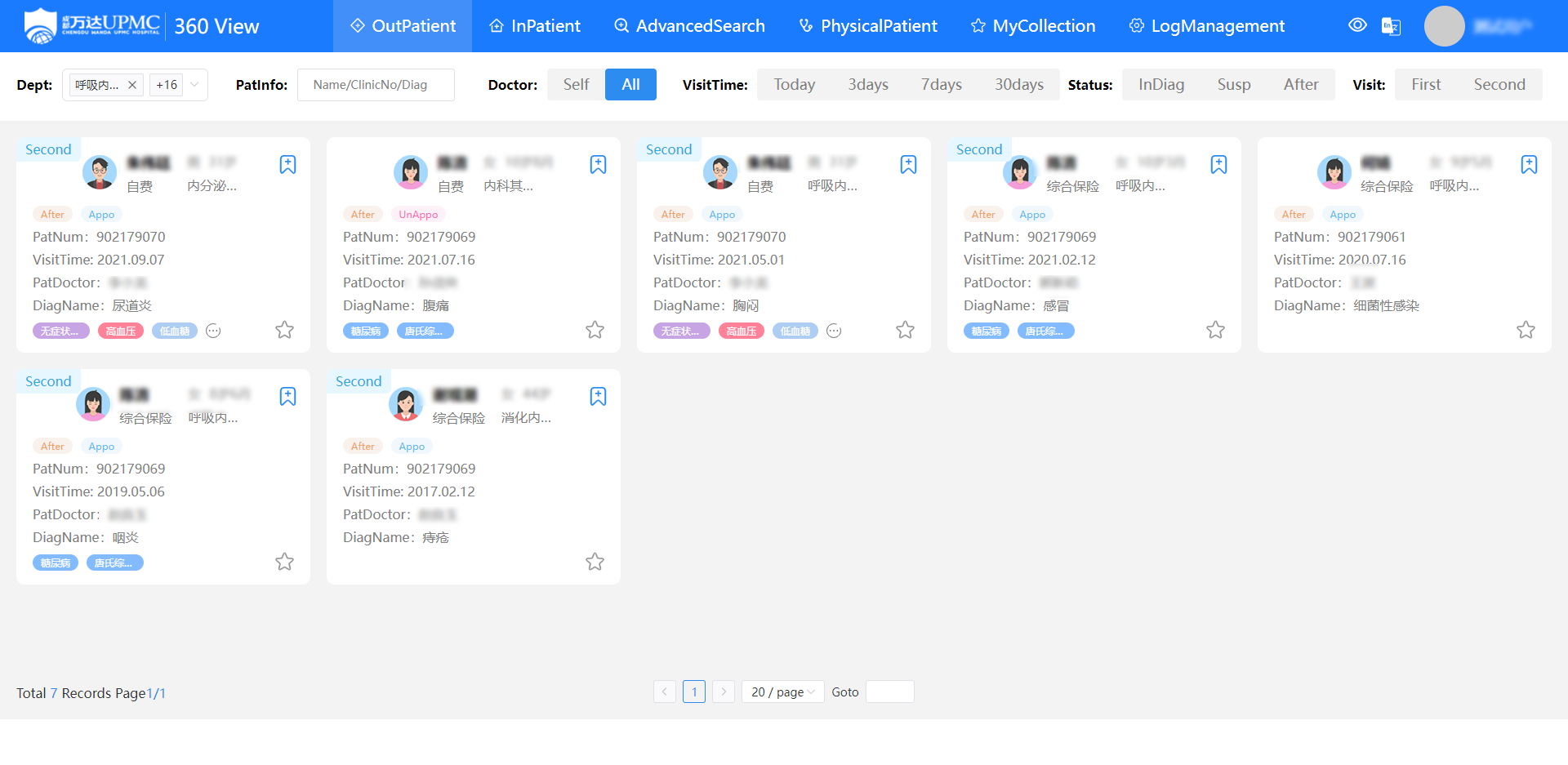Open the 20 / page size dropdown

(782, 692)
